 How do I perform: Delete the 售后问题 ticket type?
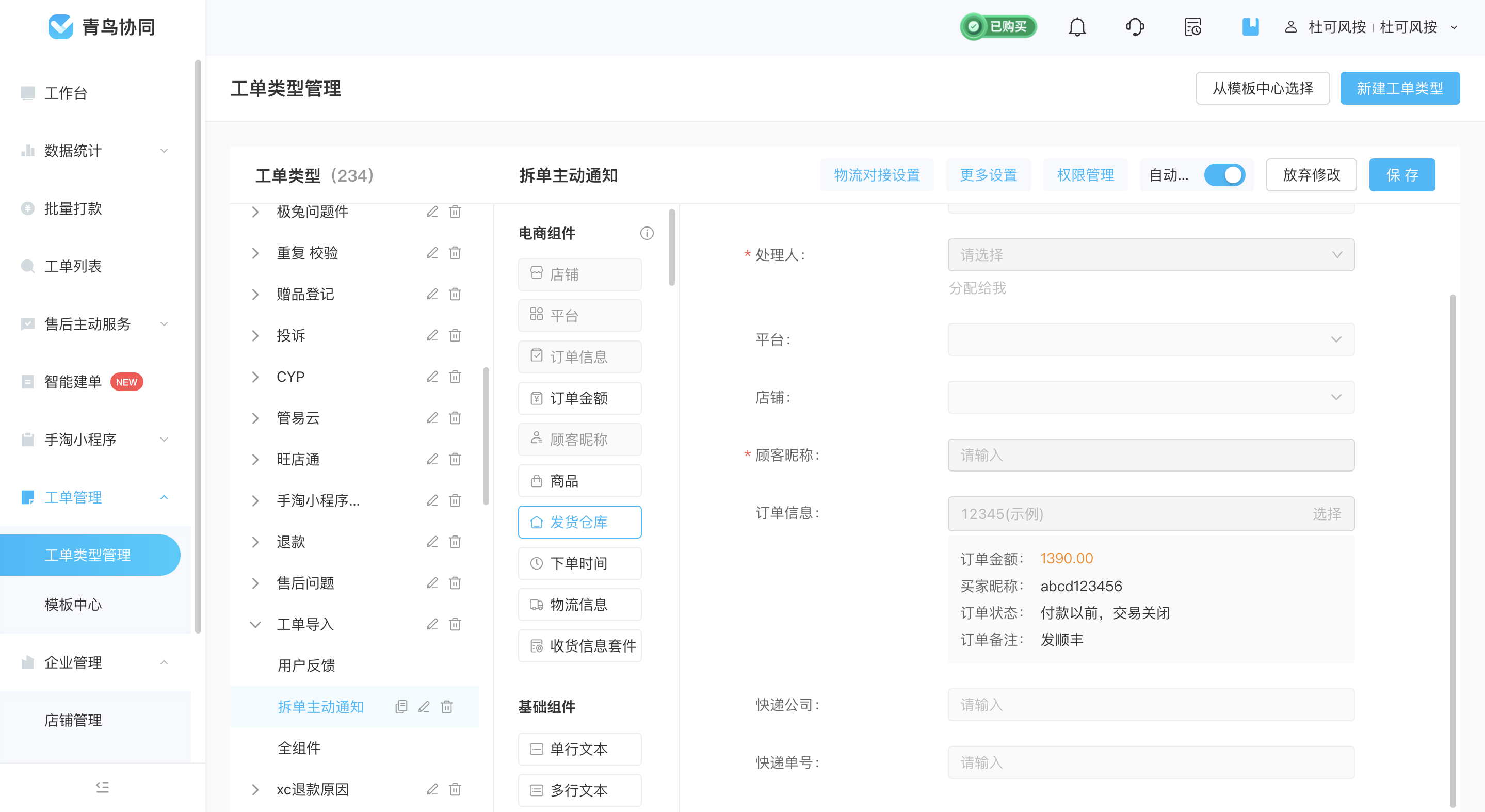point(455,583)
